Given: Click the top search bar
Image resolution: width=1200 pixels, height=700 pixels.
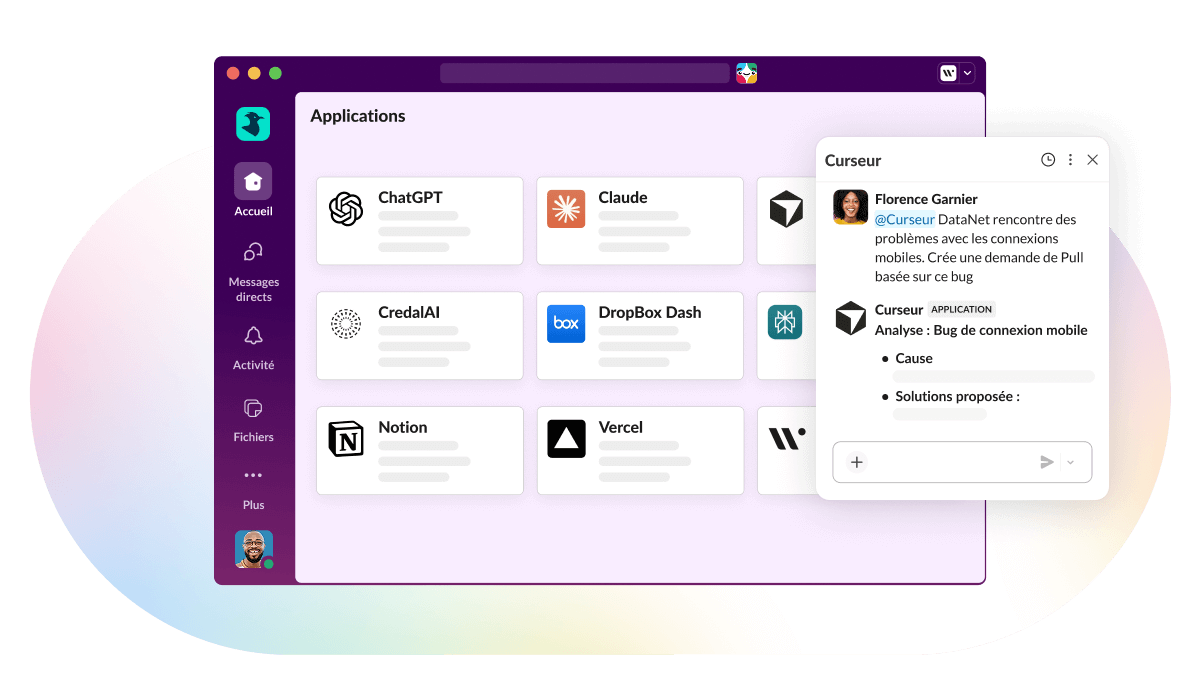Looking at the screenshot, I should point(585,72).
